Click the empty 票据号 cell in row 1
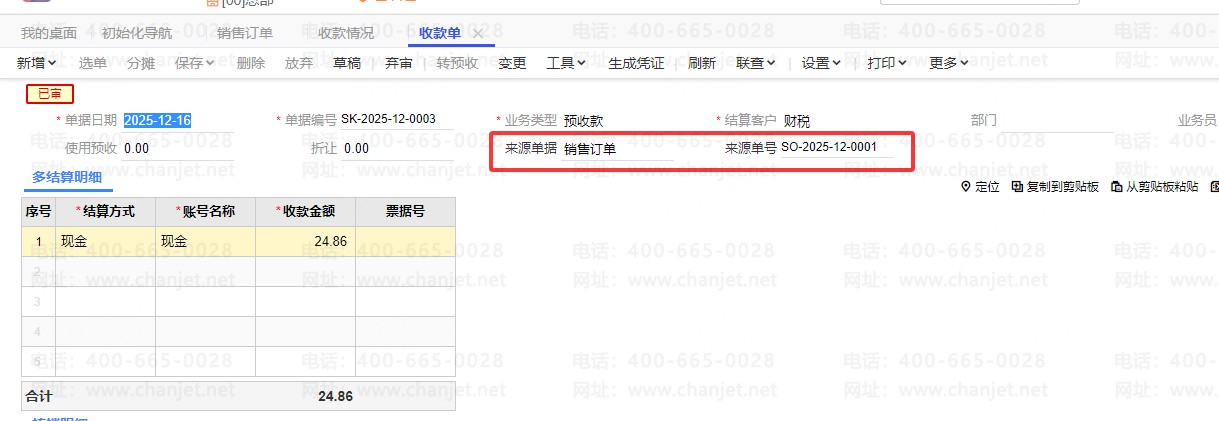The width and height of the screenshot is (1219, 421). 405,241
